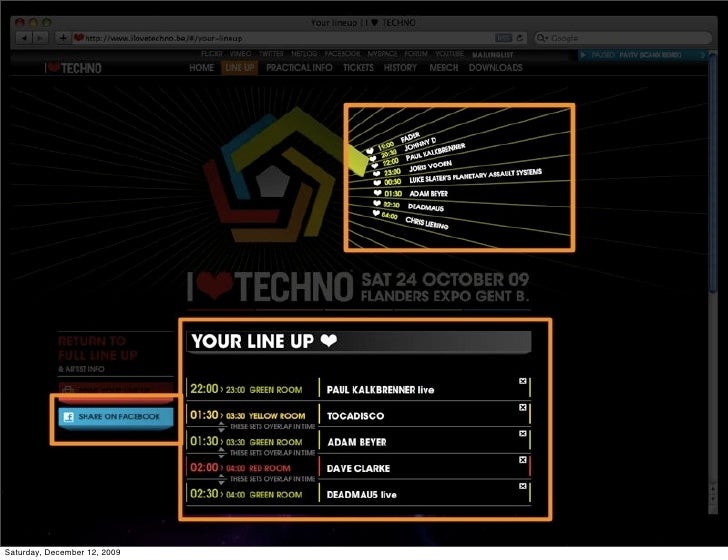This screenshot has width=728, height=560.
Task: Toggle the heart beside Joris Voorn
Action: pyautogui.click(x=376, y=174)
